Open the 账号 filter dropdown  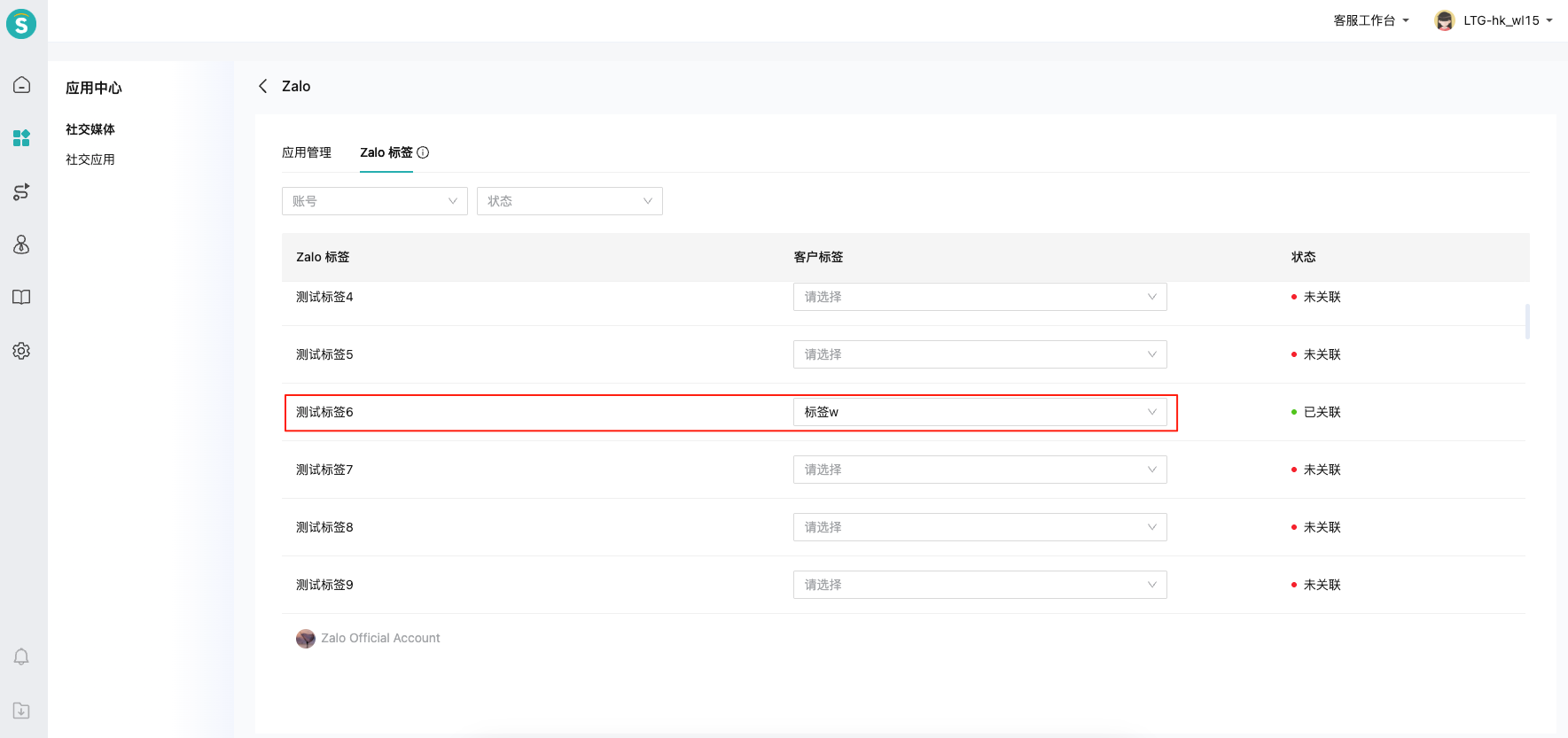click(x=375, y=201)
